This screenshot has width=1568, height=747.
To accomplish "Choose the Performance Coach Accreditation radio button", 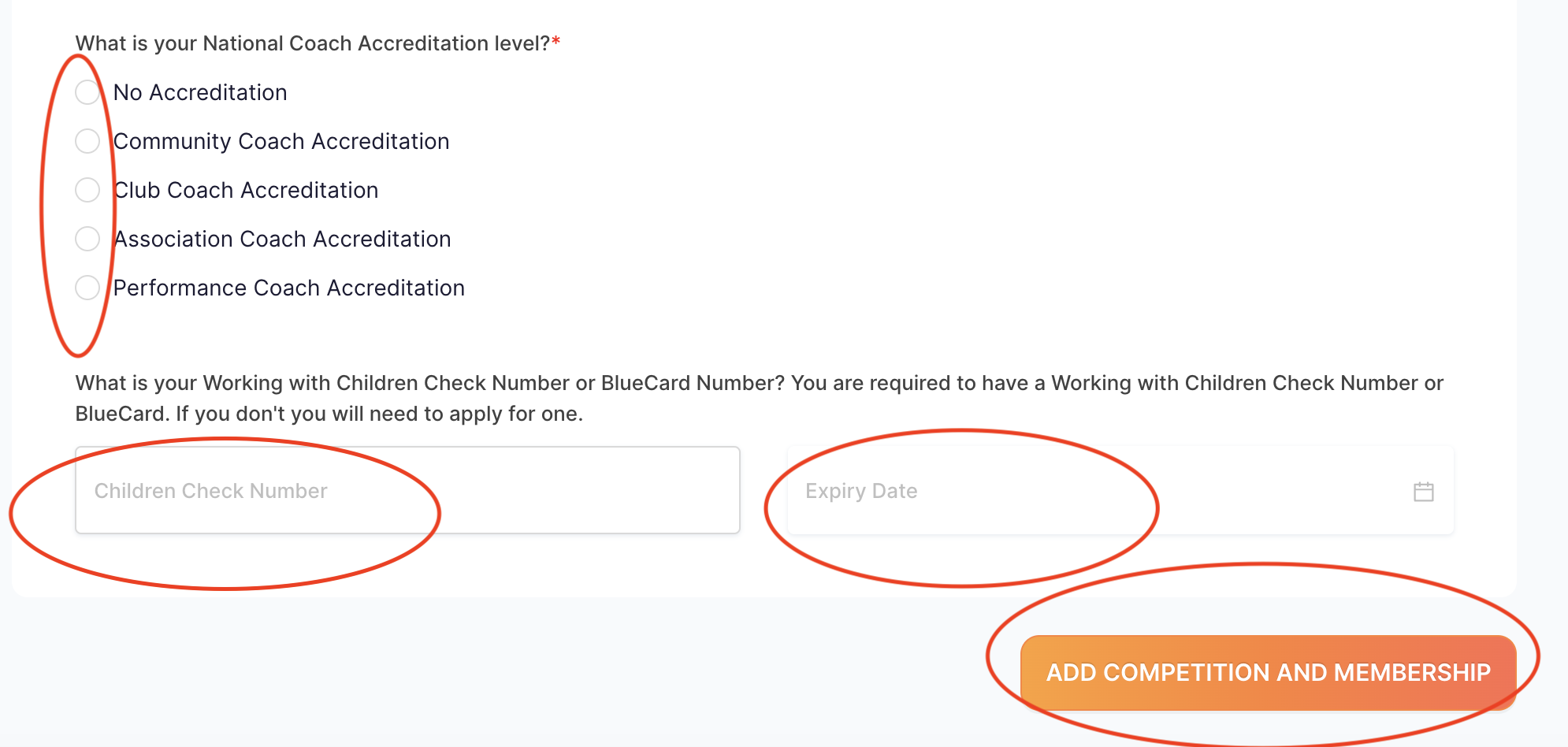I will (87, 288).
